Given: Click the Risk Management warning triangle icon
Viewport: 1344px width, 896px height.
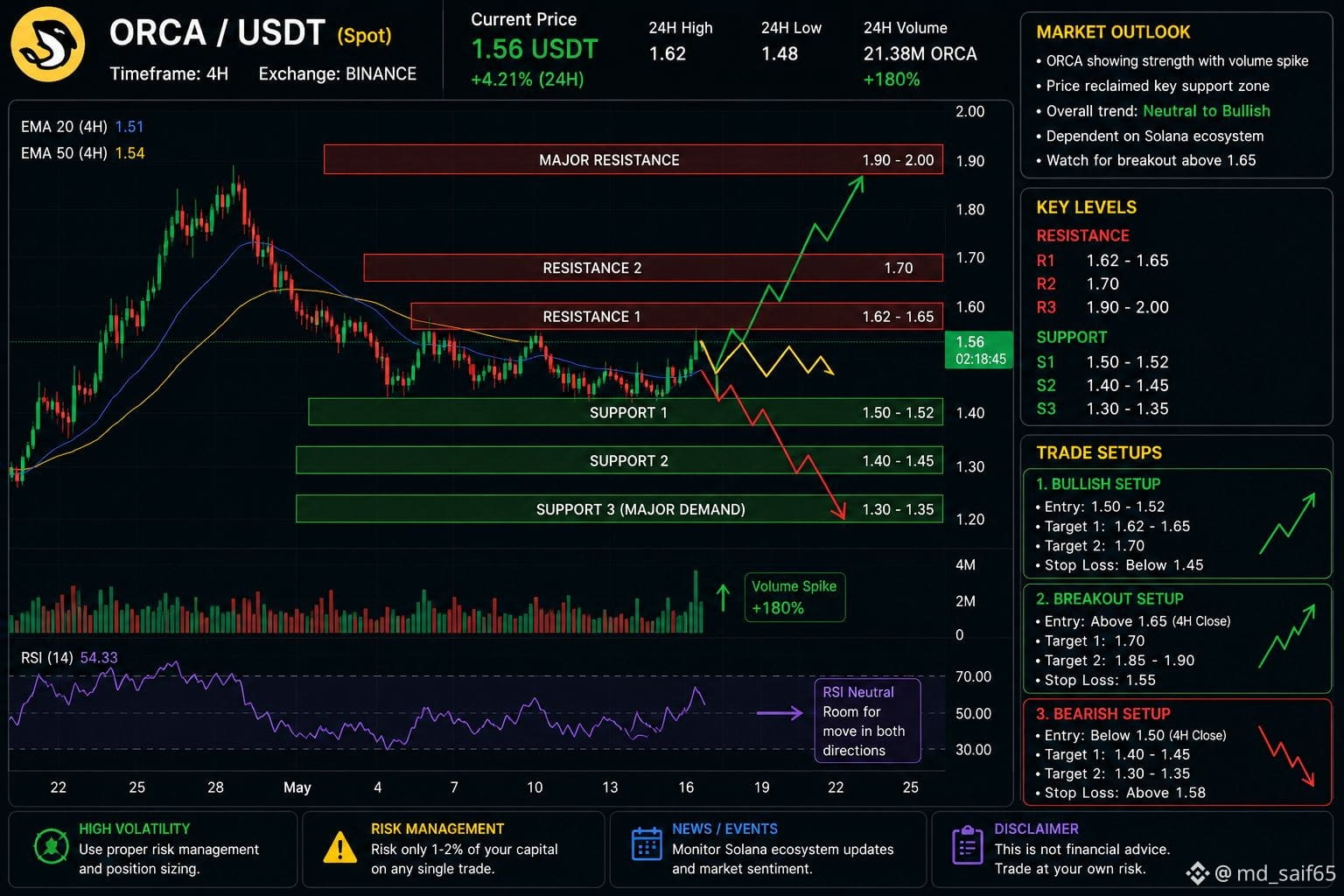Looking at the screenshot, I should click(339, 848).
